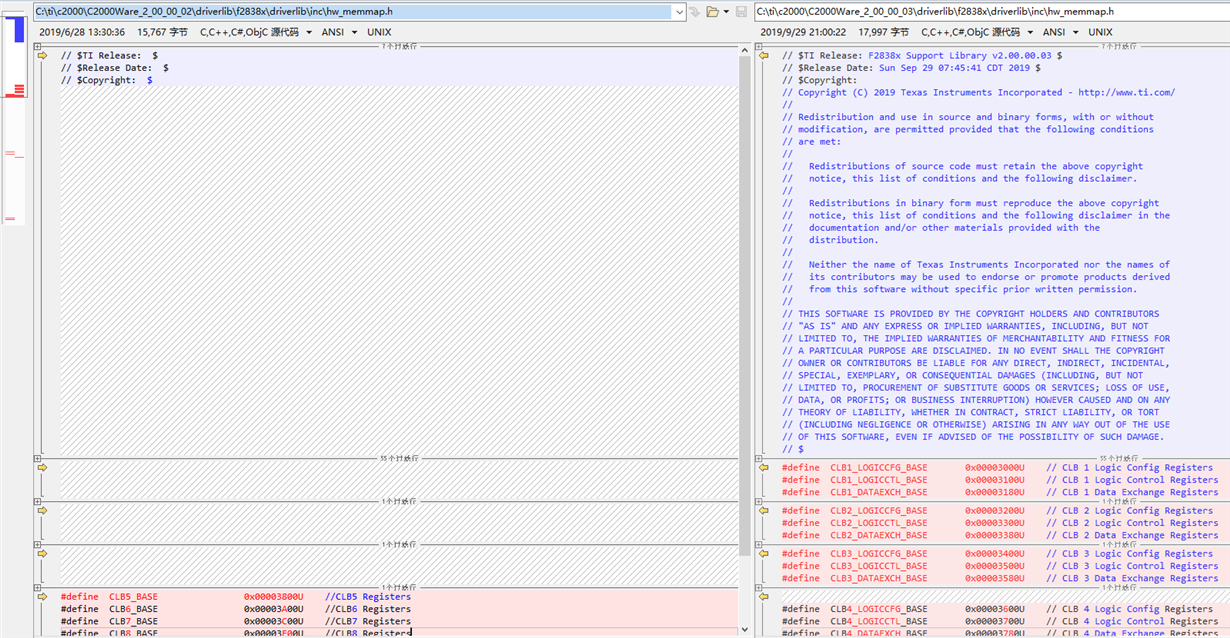Screen dimensions: 1230x638
Task: Click the 'Redistribution and use in source and binary forms' line
Action: pos(967,117)
